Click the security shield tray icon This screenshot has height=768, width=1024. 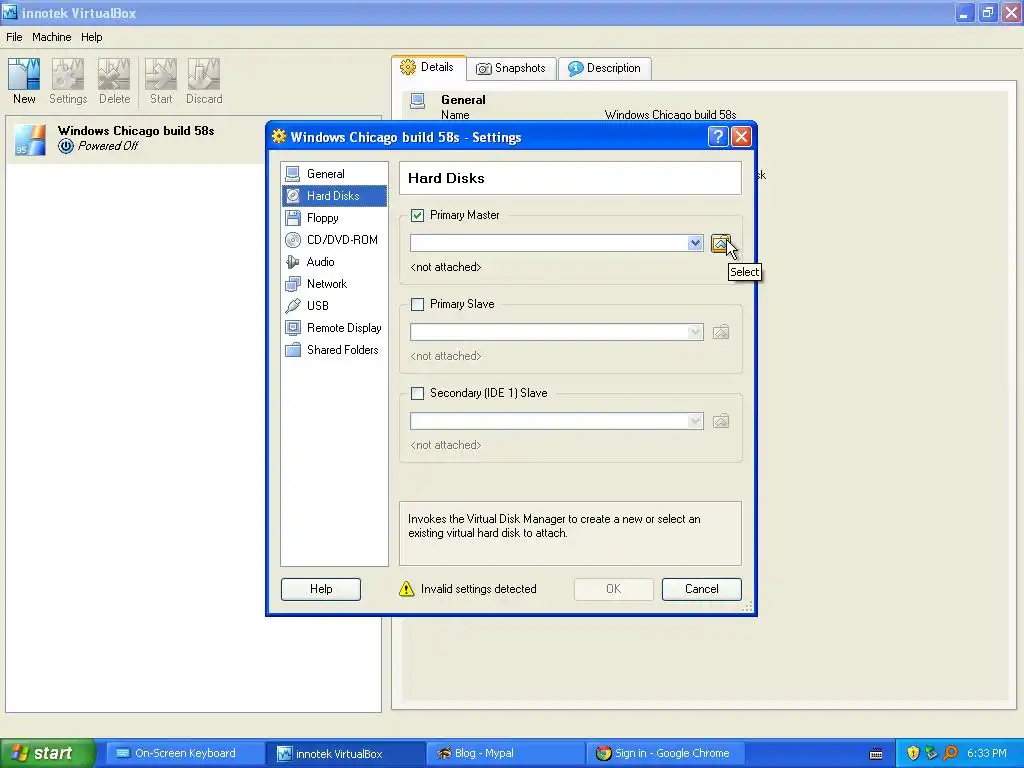pyautogui.click(x=913, y=753)
